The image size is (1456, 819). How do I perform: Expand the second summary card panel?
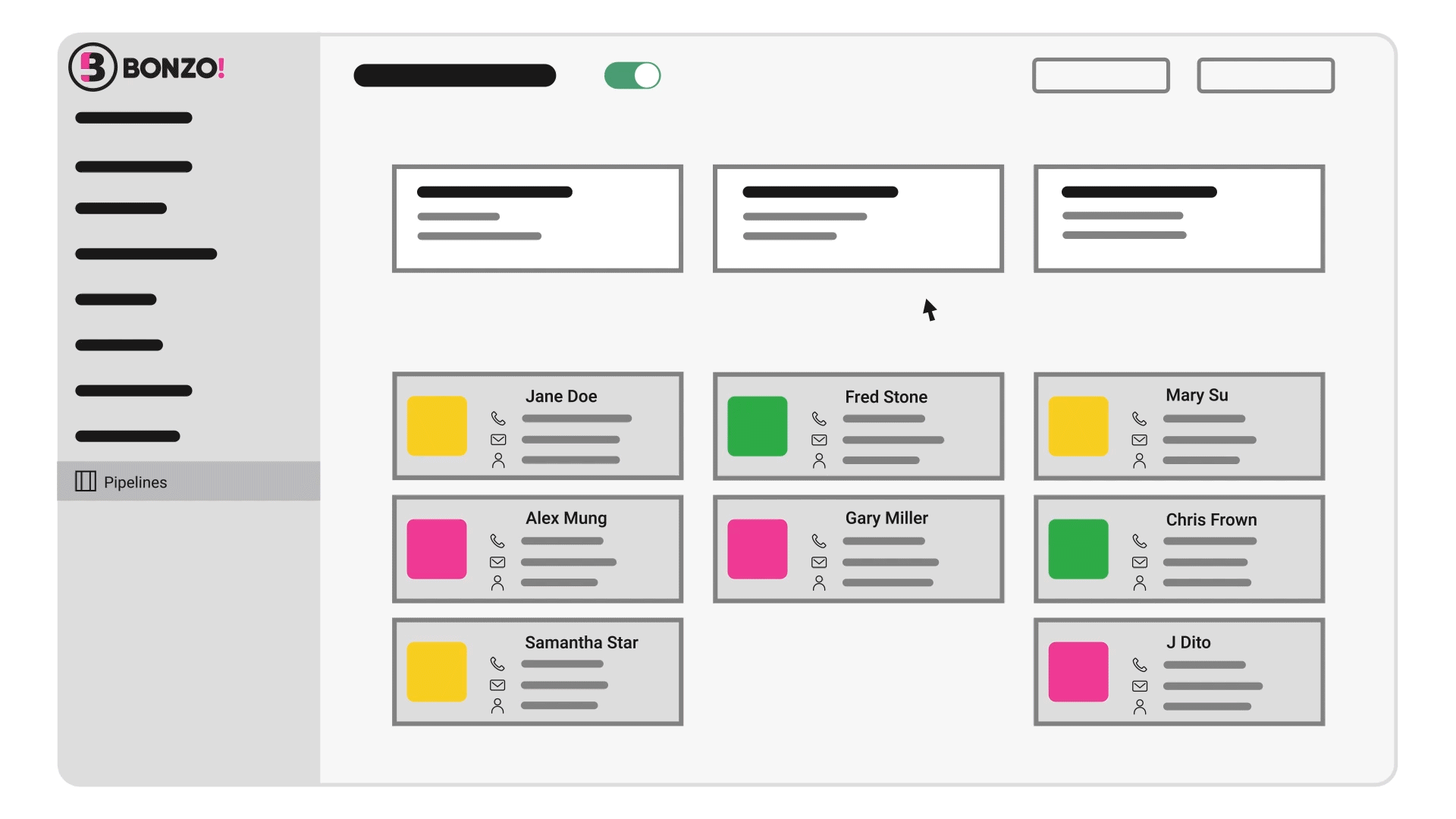(857, 218)
